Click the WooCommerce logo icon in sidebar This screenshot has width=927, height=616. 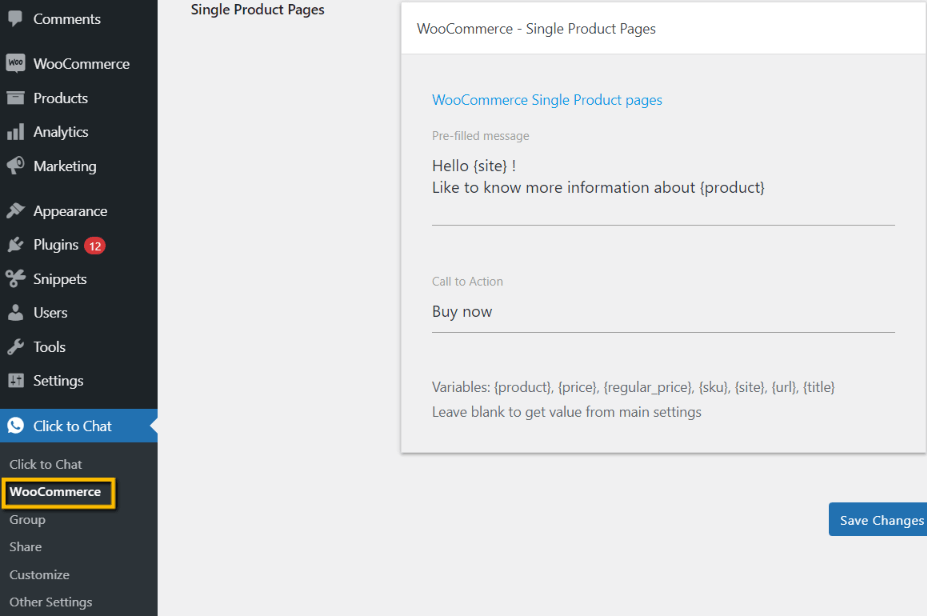click(15, 63)
